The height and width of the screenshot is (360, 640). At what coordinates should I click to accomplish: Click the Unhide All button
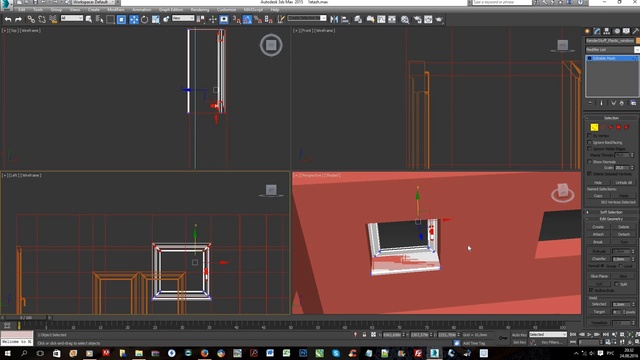click(624, 182)
